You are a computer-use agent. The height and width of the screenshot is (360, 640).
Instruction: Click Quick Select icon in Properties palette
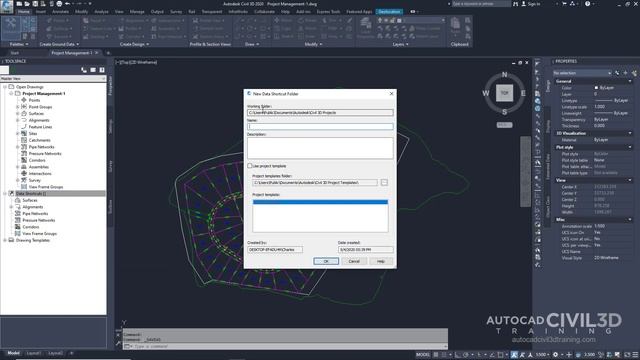coord(634,73)
